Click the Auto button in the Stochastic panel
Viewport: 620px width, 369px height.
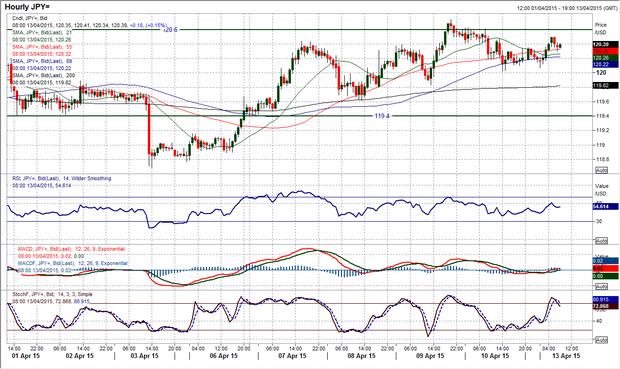coord(601,340)
